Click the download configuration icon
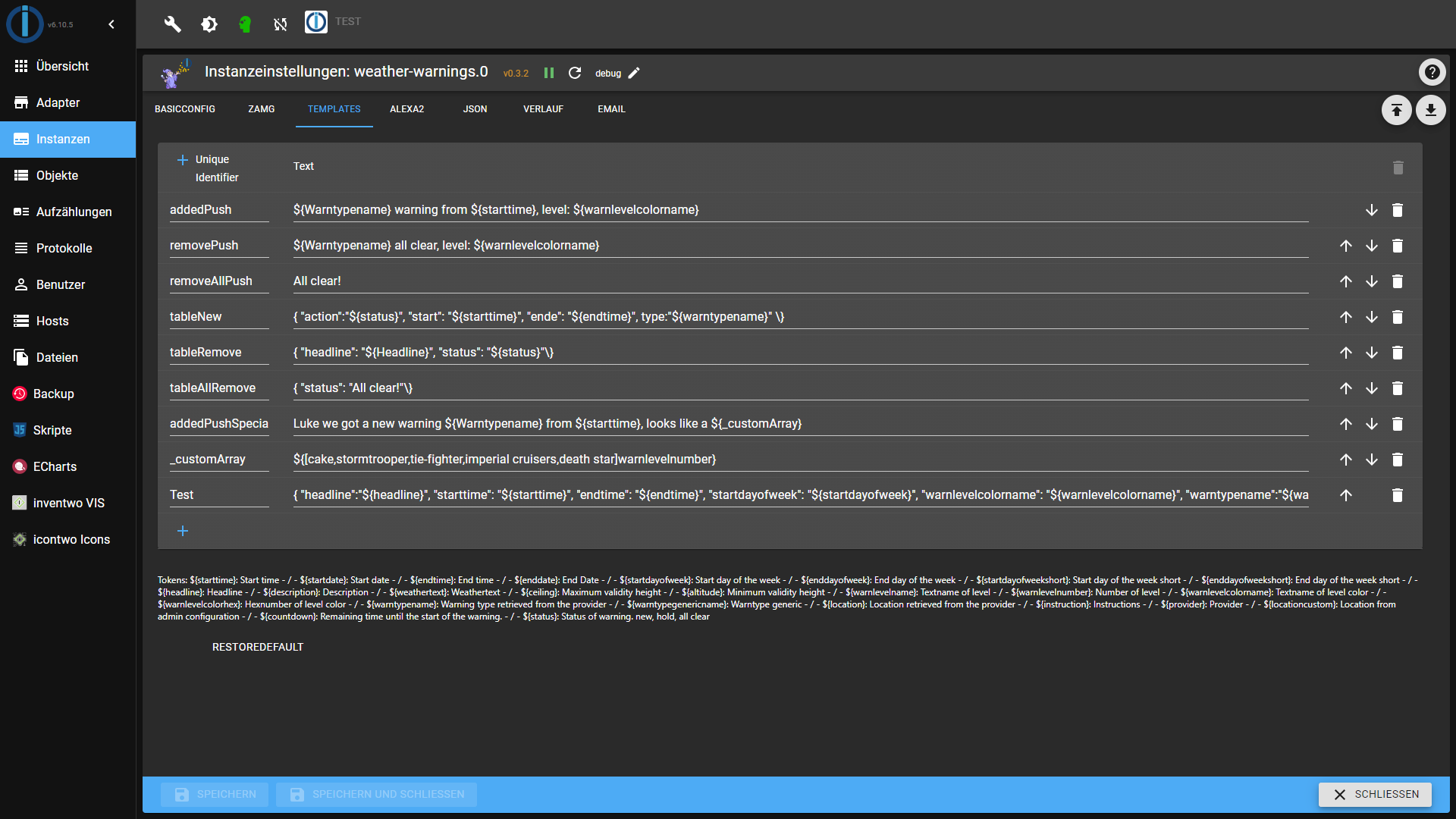1456x819 pixels. [x=1430, y=110]
